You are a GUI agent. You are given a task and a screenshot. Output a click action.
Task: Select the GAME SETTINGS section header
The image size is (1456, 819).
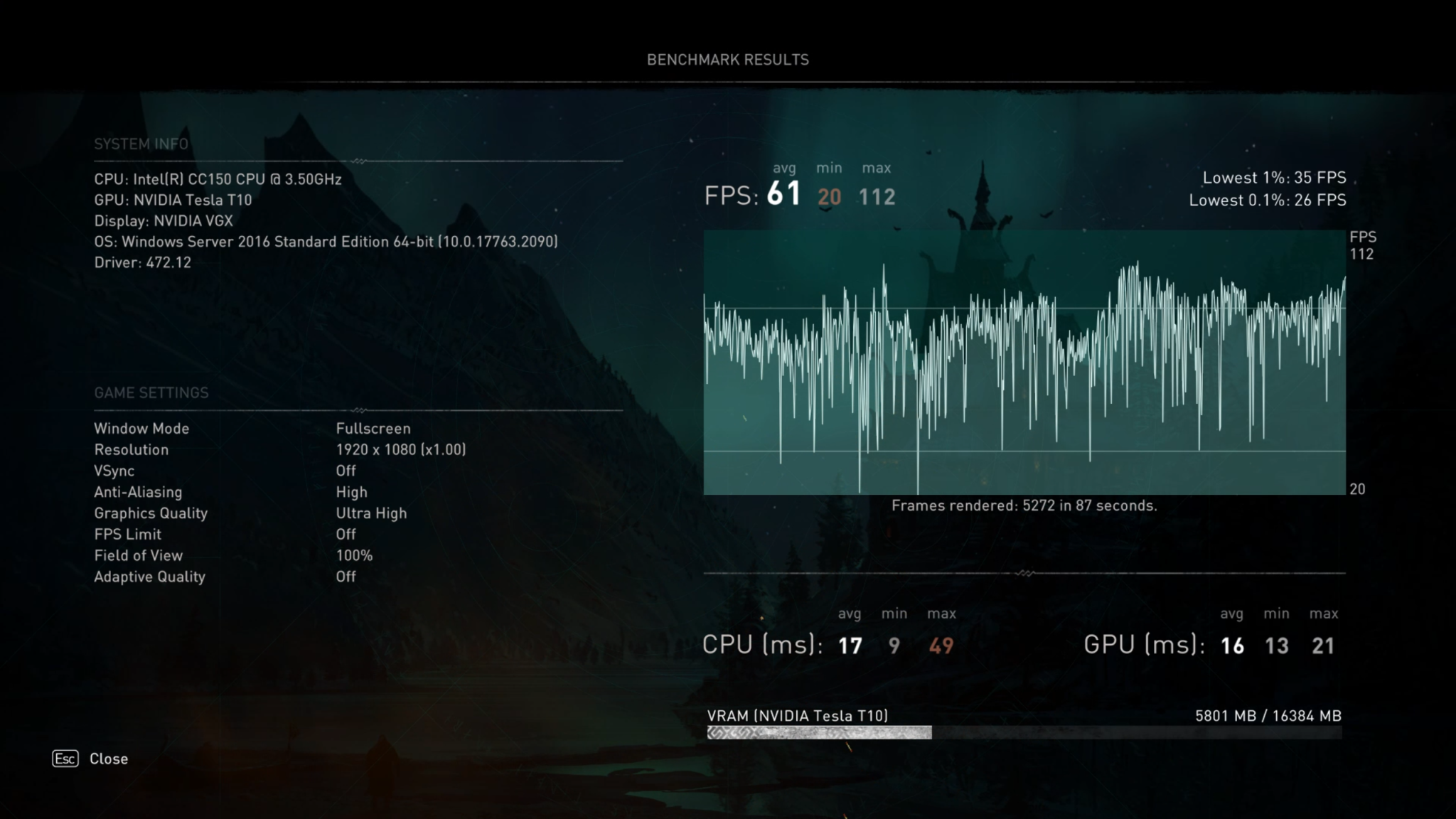click(151, 392)
